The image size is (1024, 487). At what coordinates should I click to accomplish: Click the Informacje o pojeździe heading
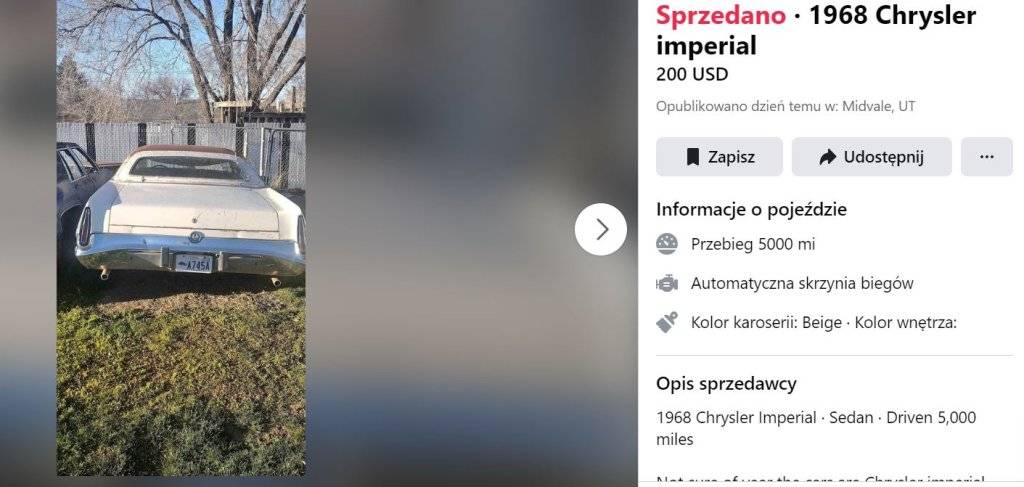(751, 210)
